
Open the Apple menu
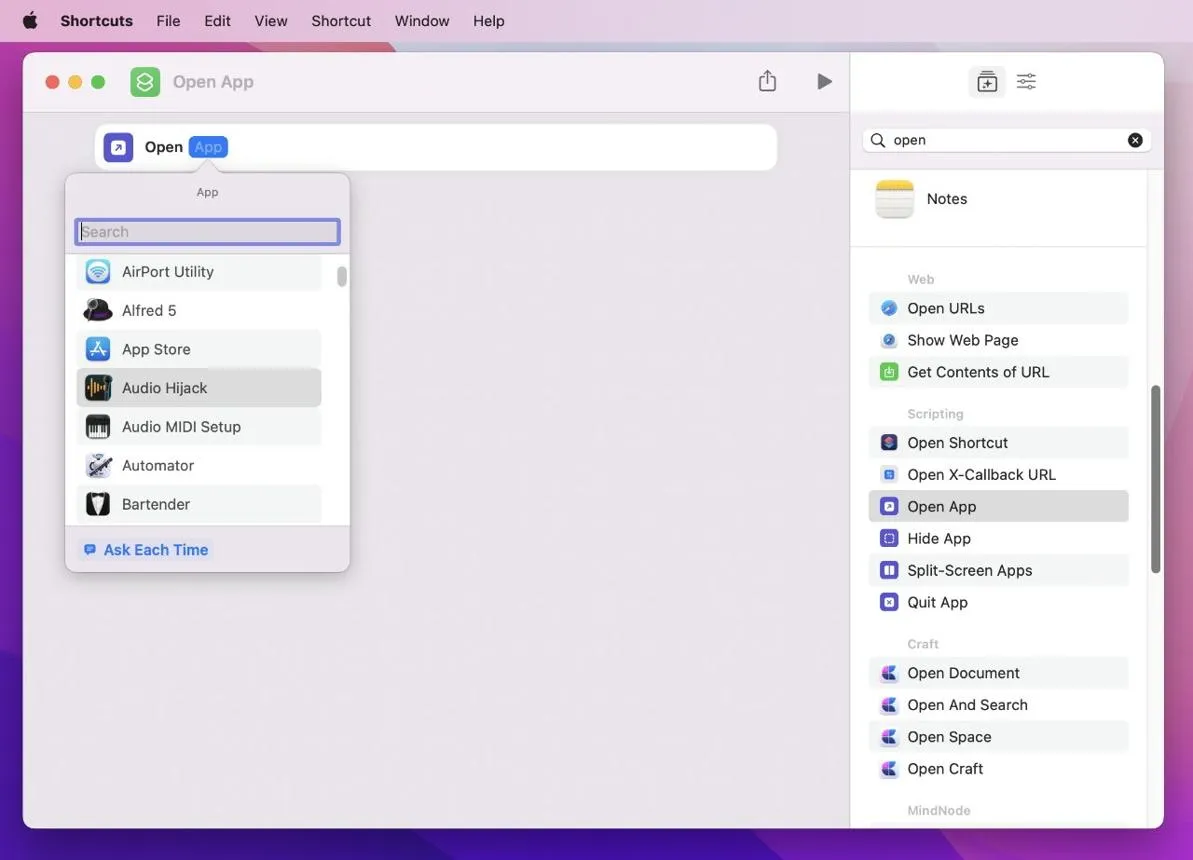30,21
